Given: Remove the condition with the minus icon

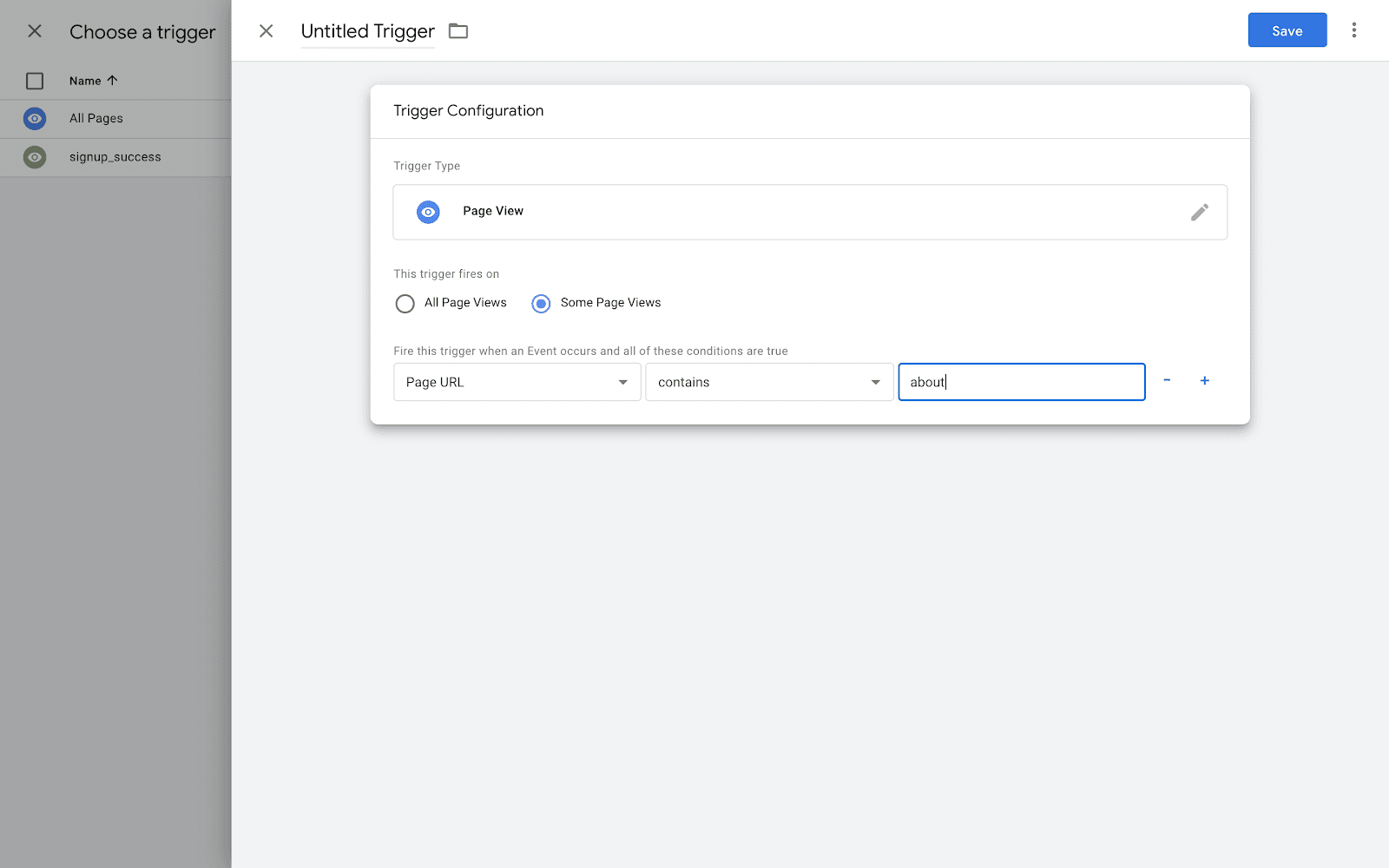Looking at the screenshot, I should tap(1167, 380).
